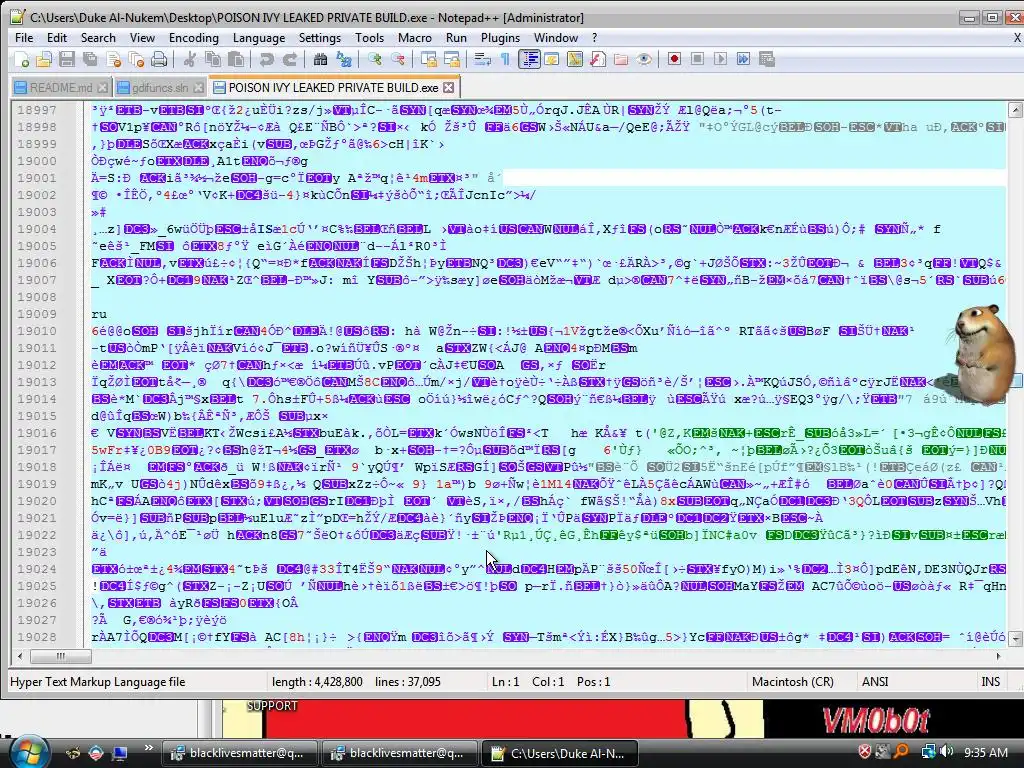Open the Window menu
Viewport: 1024px width, 768px height.
click(x=556, y=38)
